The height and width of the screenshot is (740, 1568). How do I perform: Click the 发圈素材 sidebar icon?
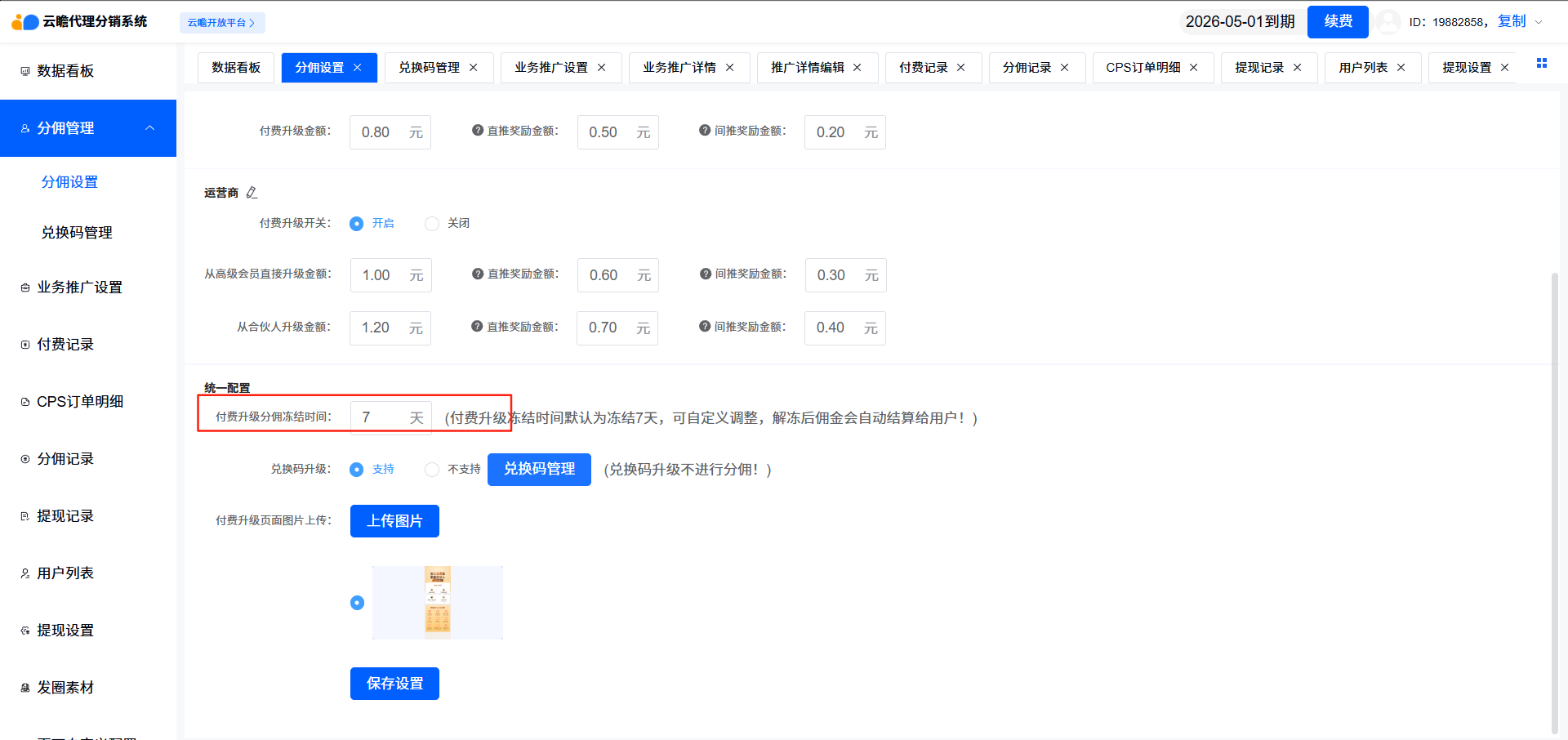25,688
